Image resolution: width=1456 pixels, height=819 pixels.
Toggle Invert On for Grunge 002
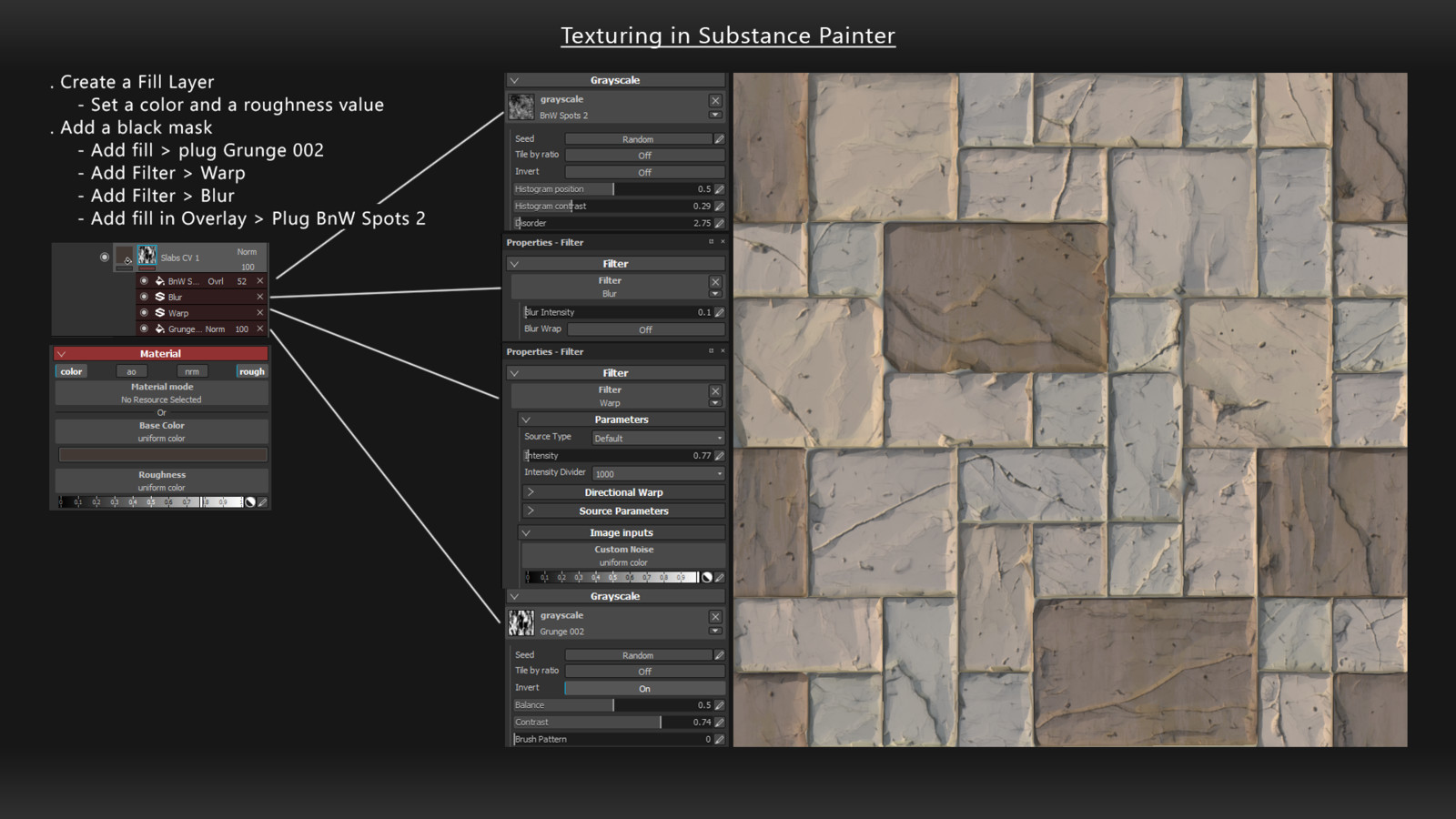(645, 689)
